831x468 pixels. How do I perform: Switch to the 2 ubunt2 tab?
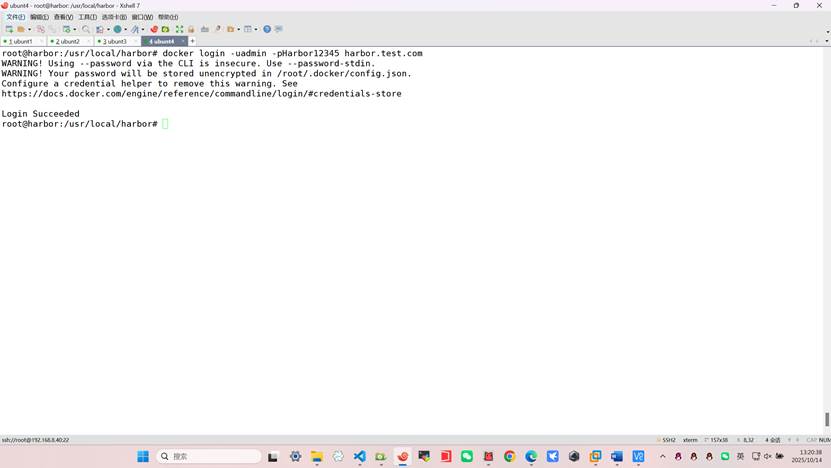pos(68,41)
